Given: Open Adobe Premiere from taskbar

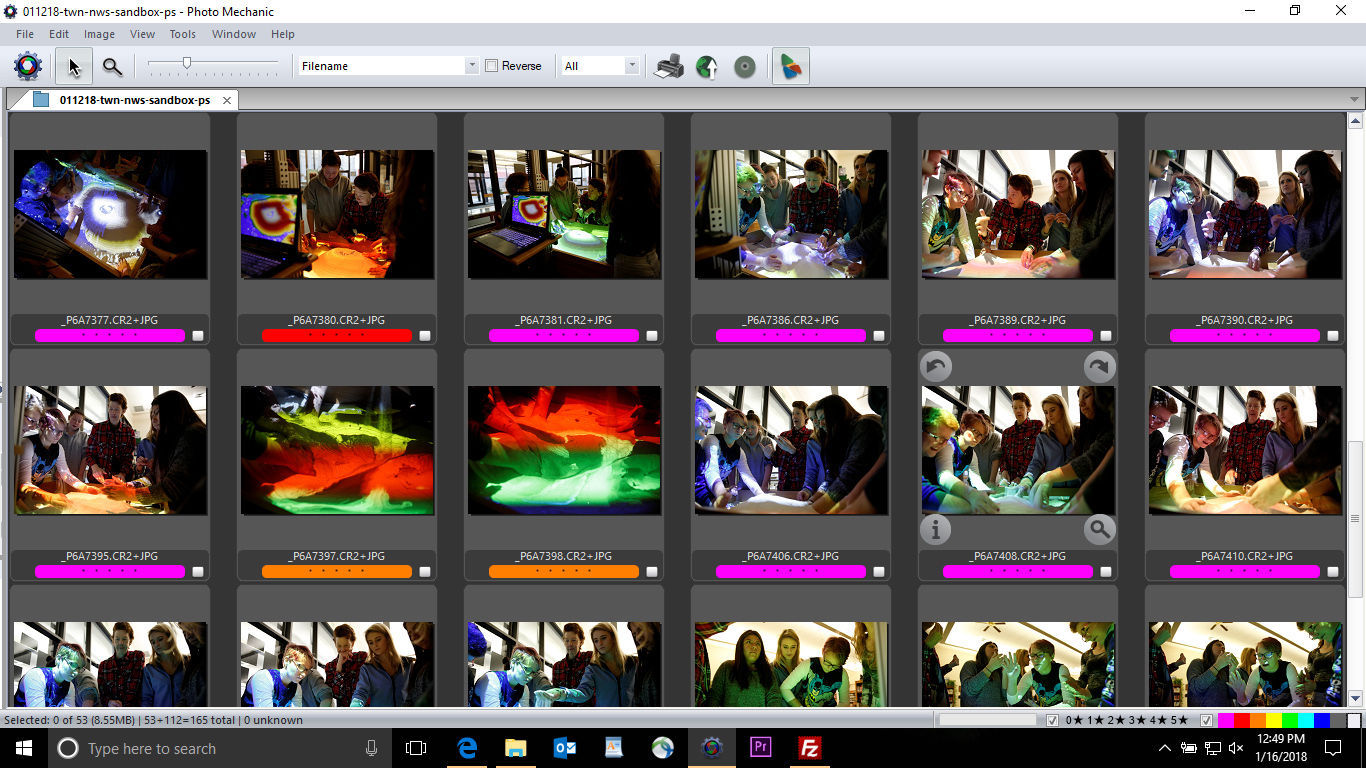Looking at the screenshot, I should (761, 748).
